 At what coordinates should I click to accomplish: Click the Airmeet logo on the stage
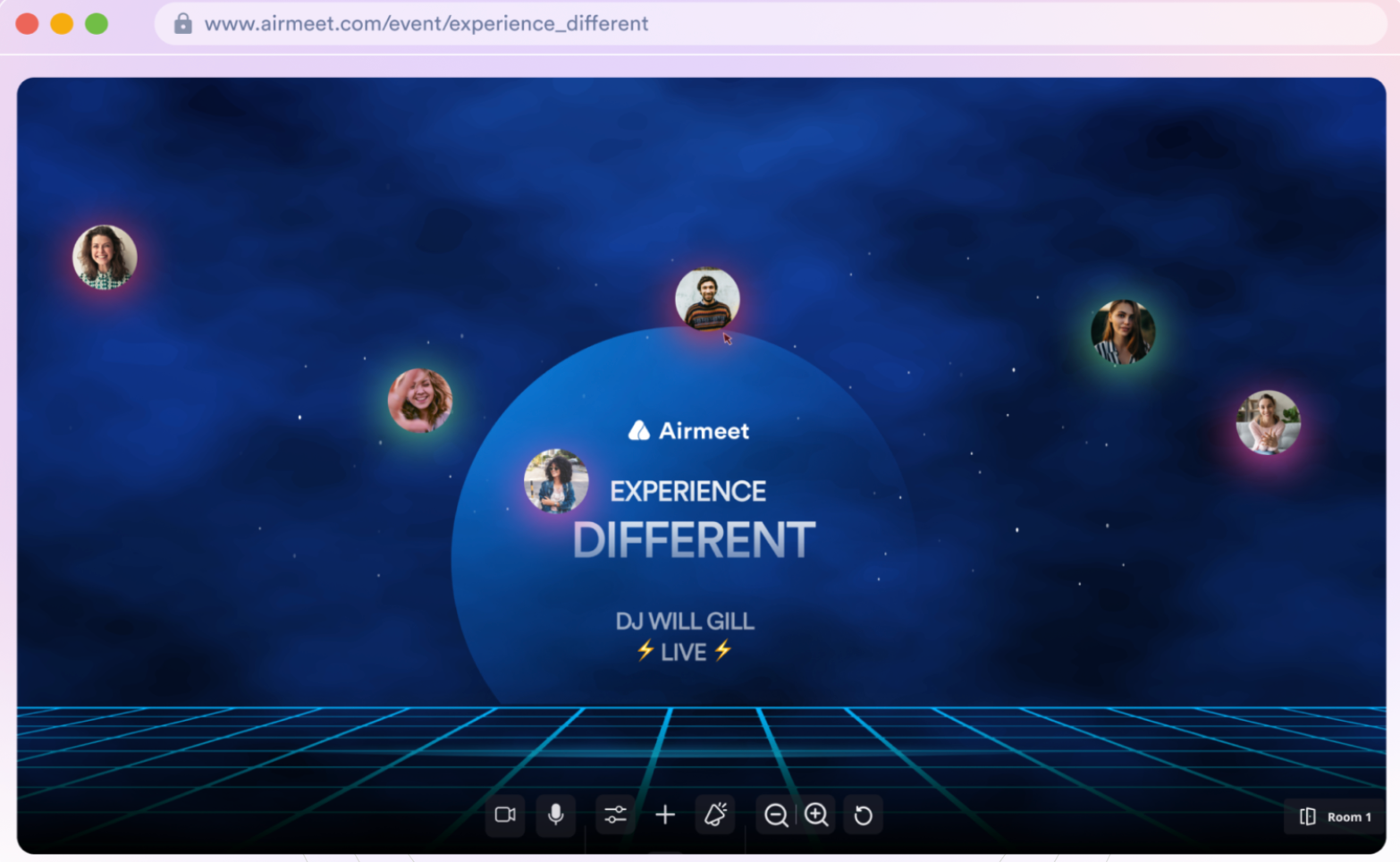687,430
